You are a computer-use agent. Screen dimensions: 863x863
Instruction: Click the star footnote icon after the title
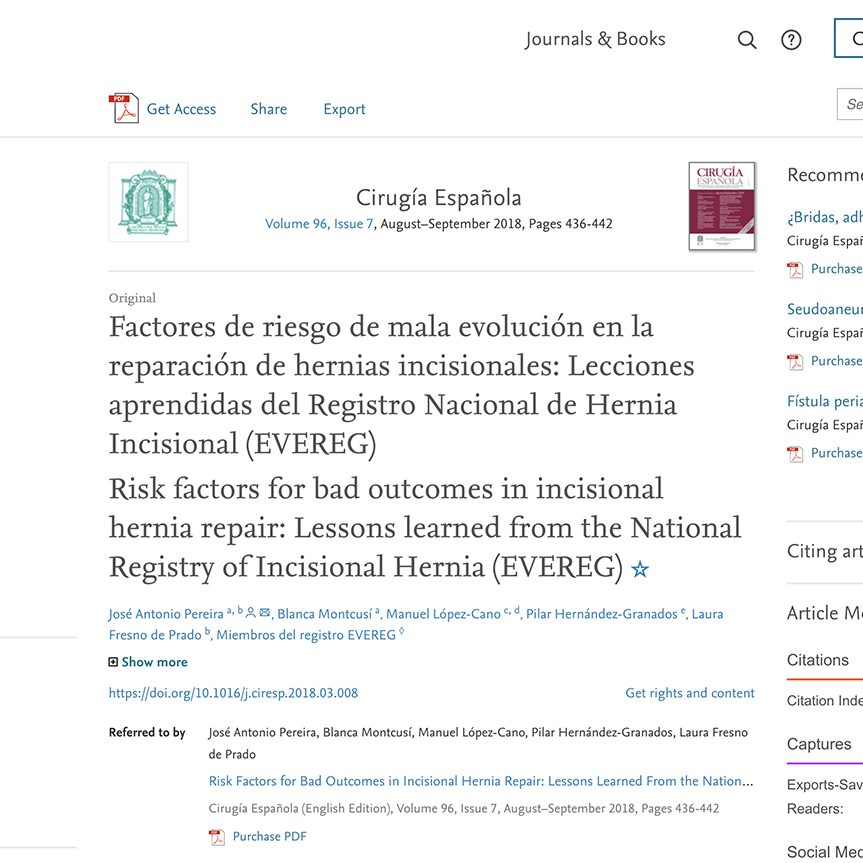(640, 569)
